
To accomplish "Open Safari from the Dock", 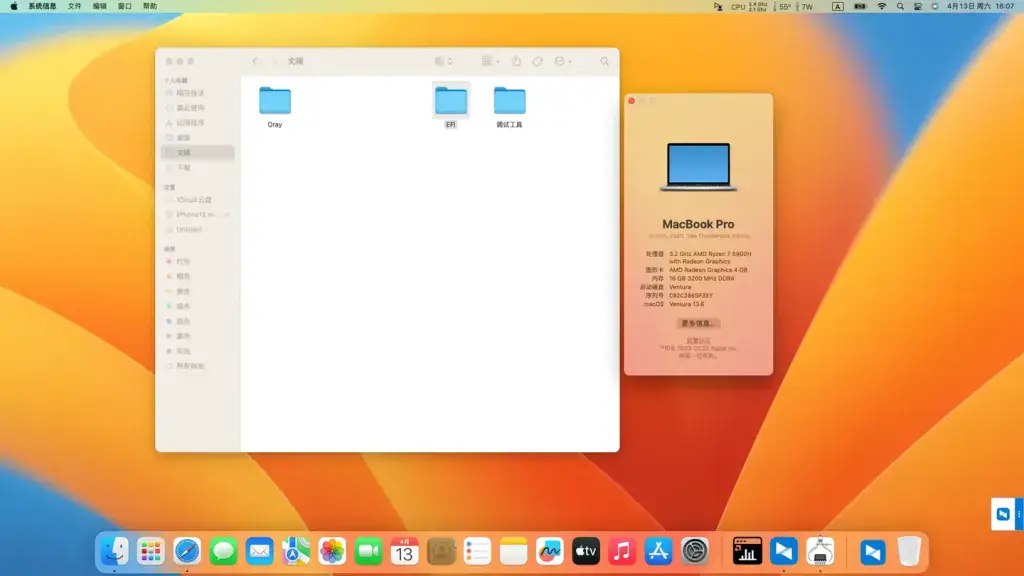I will click(x=187, y=552).
